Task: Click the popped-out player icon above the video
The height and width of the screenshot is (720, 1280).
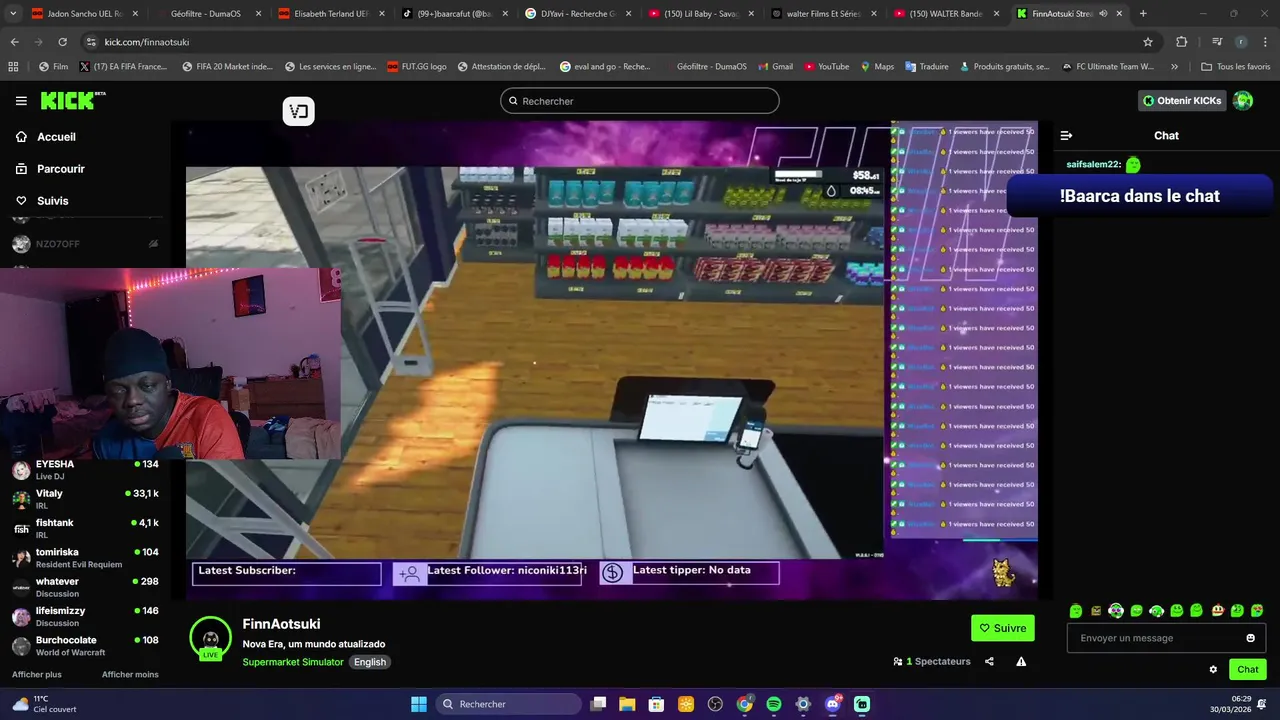Action: (x=298, y=111)
